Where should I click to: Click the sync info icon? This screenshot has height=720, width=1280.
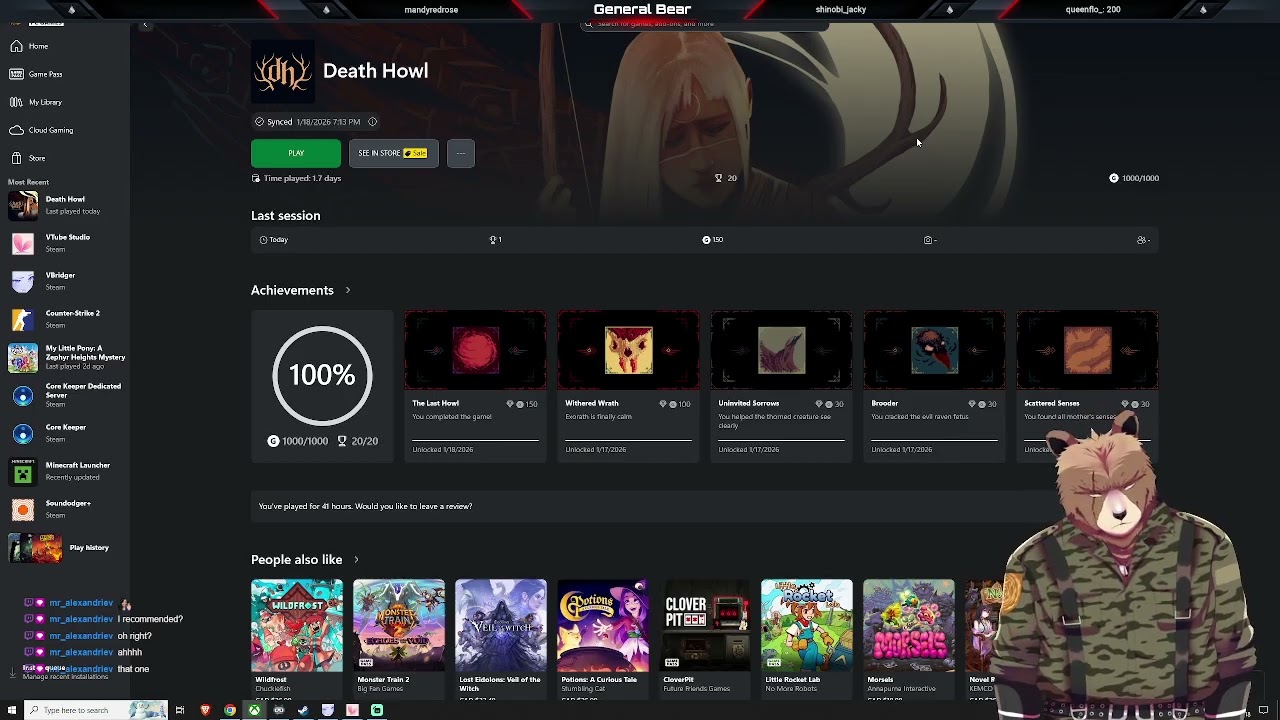(372, 122)
